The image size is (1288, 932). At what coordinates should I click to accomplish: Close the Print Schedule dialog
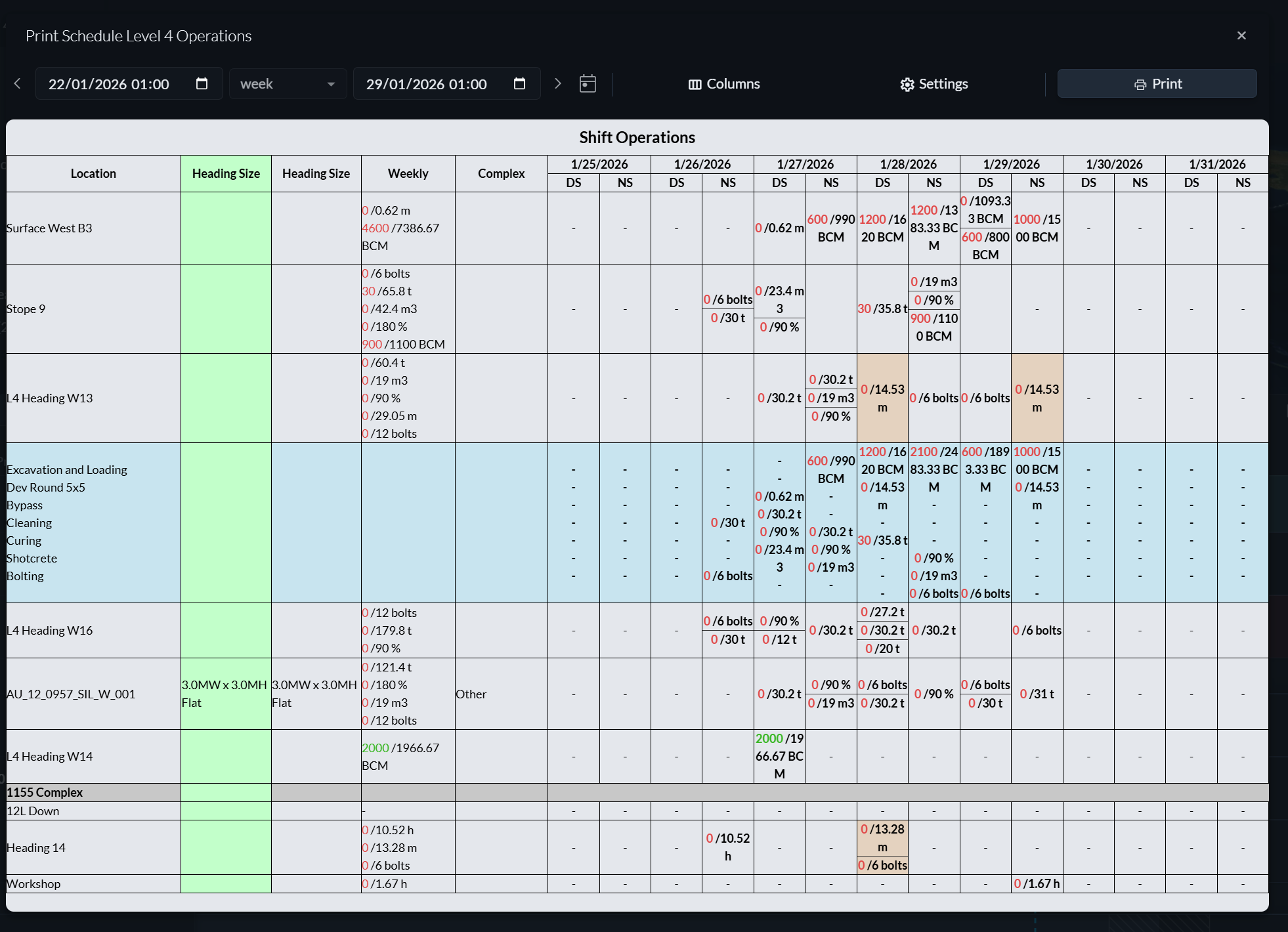tap(1241, 35)
